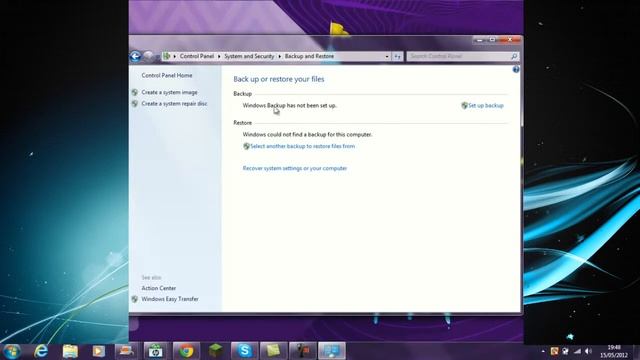Open the volume speaker tray icon
The width and height of the screenshot is (640, 360).
(x=588, y=351)
